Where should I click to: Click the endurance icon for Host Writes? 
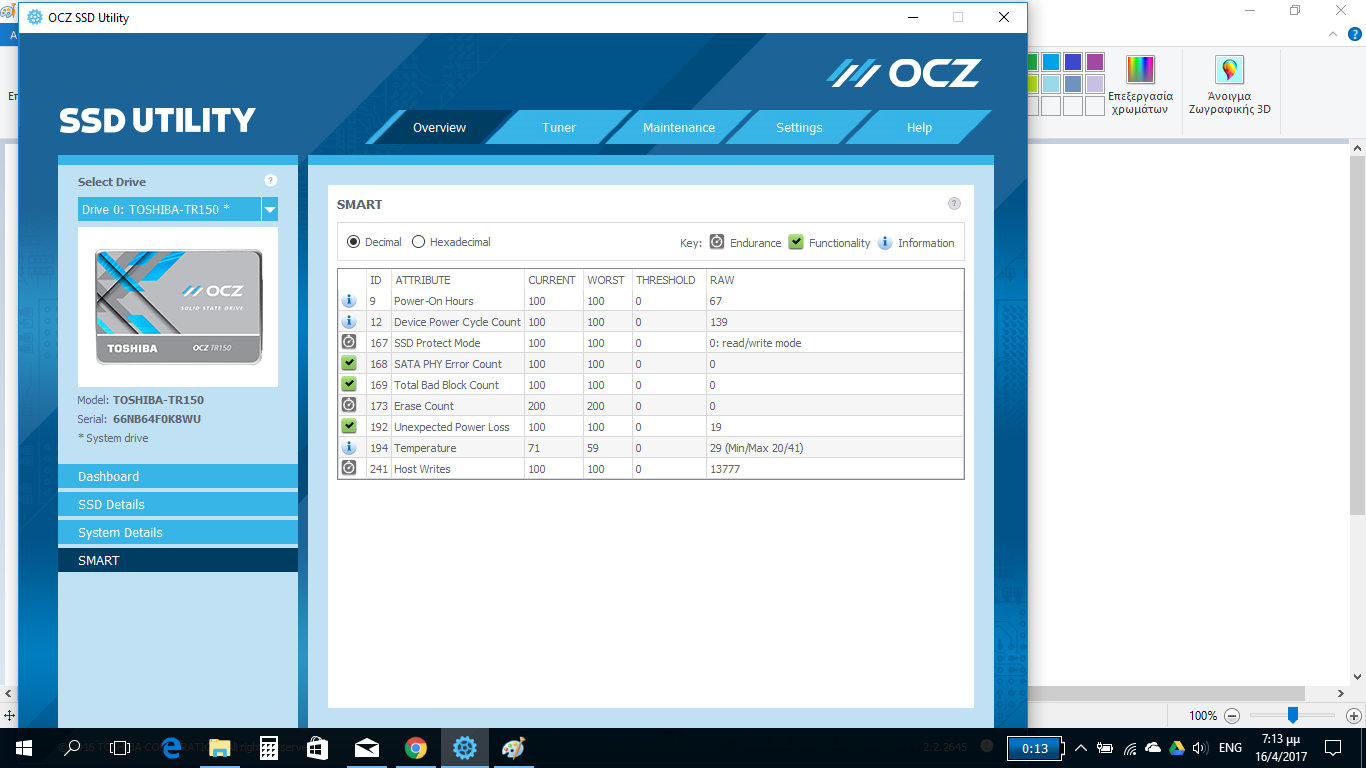coord(349,469)
